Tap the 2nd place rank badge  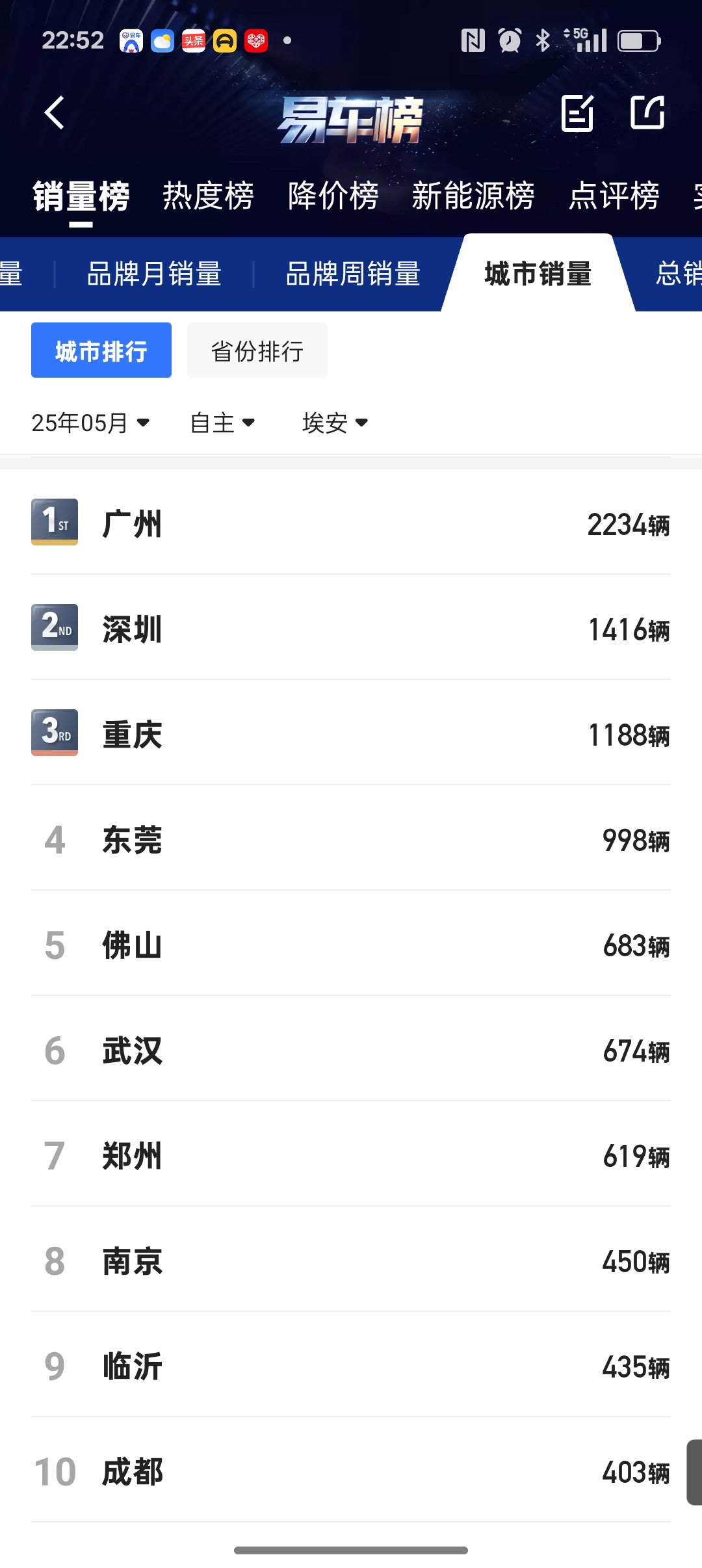(55, 627)
